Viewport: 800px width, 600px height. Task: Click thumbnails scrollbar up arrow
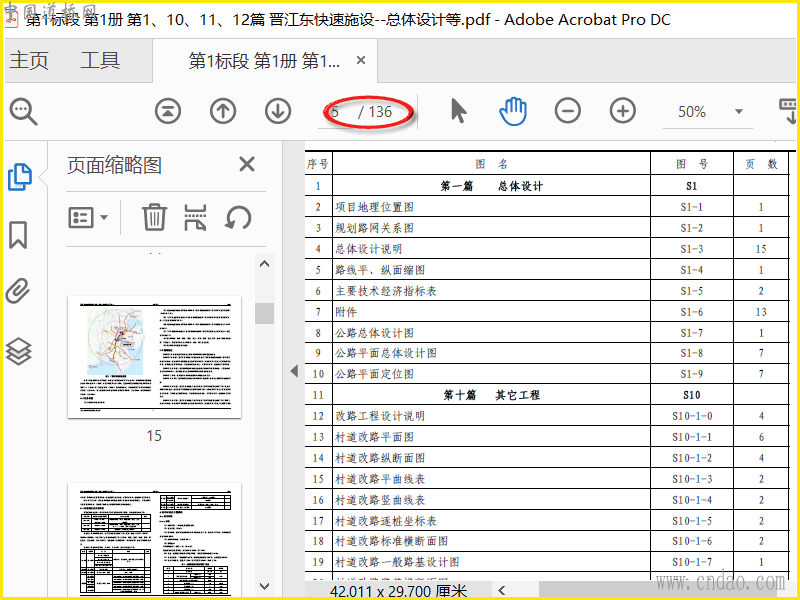click(264, 264)
